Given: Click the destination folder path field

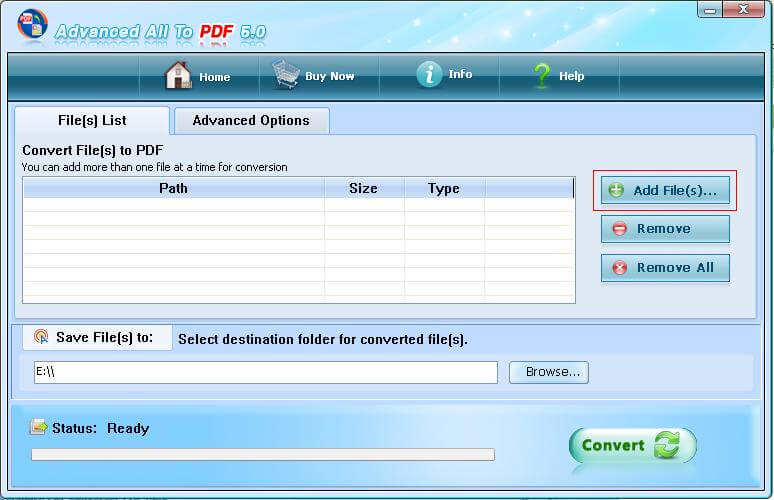Looking at the screenshot, I should click(x=266, y=372).
